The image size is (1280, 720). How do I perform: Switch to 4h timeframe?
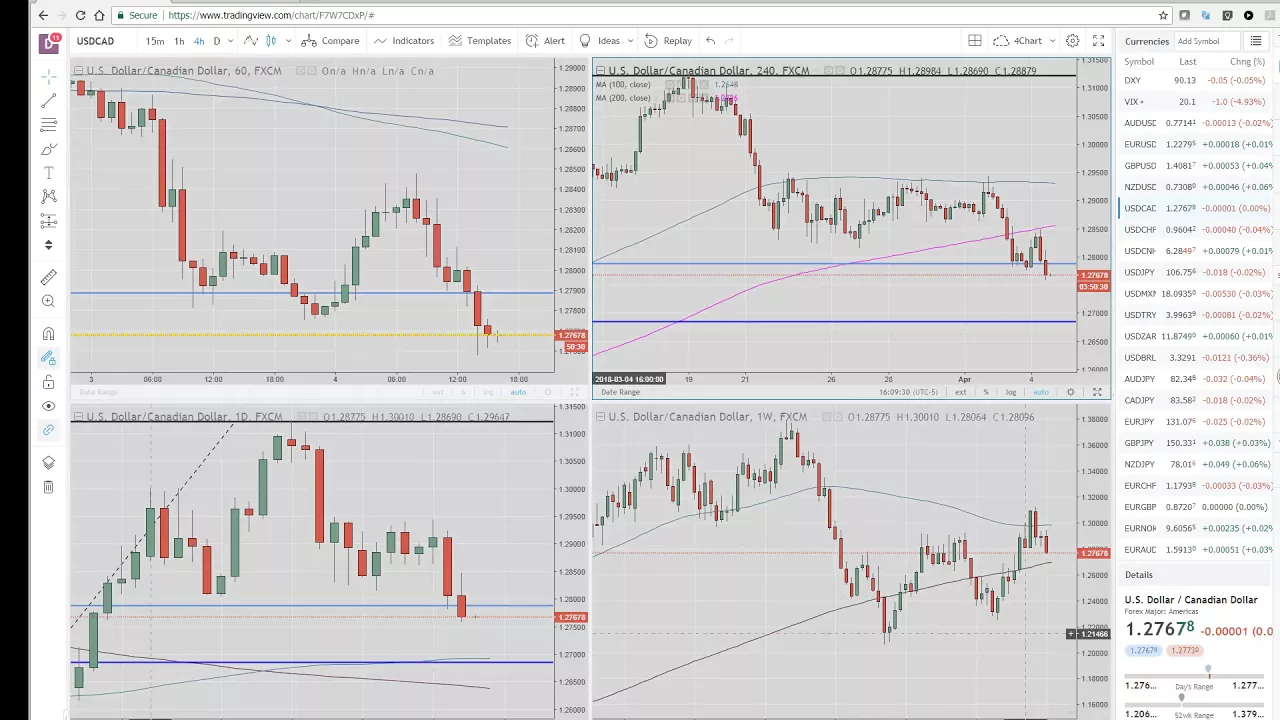198,41
